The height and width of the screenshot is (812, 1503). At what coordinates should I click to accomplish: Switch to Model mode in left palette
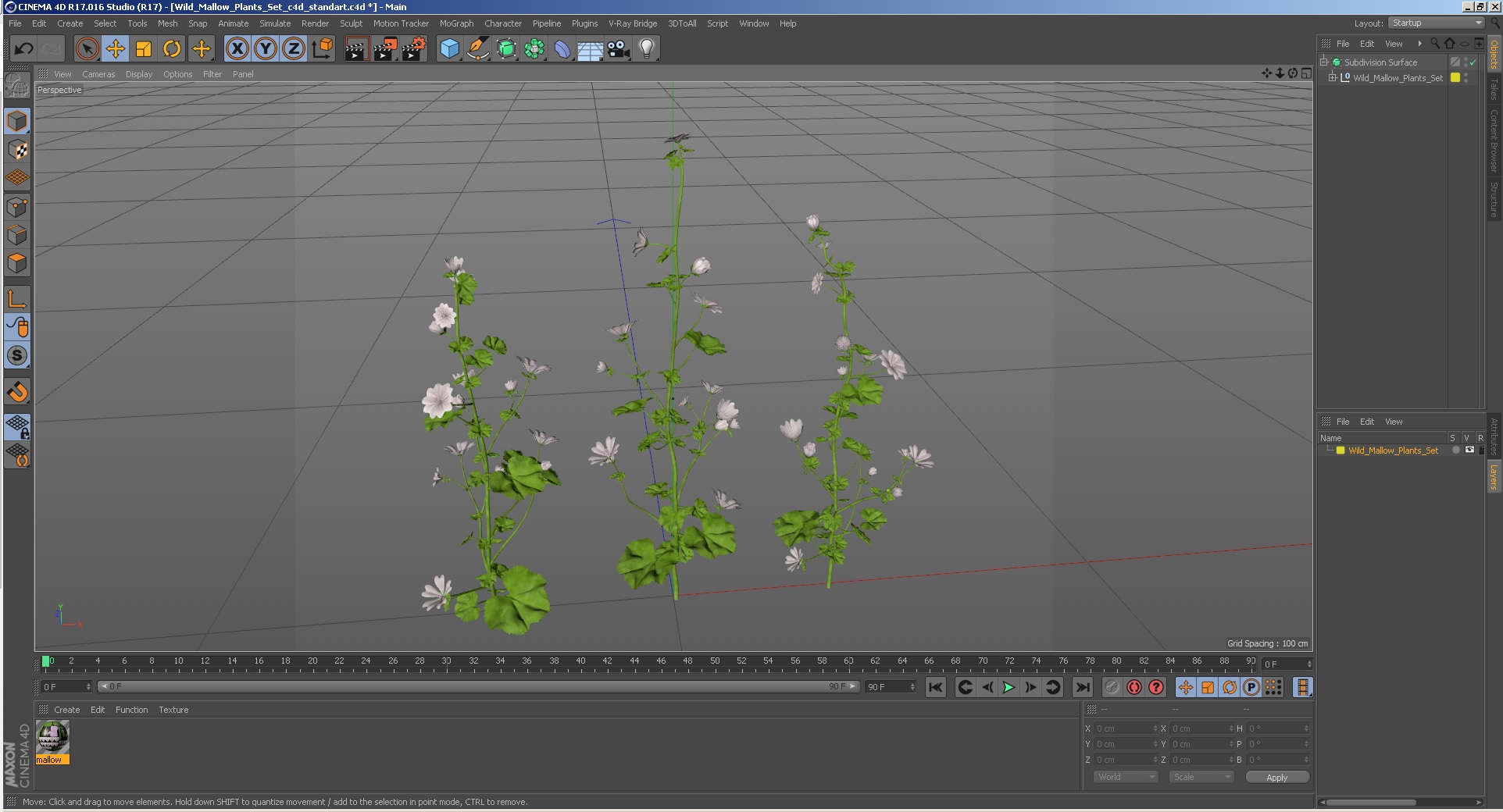(x=17, y=121)
